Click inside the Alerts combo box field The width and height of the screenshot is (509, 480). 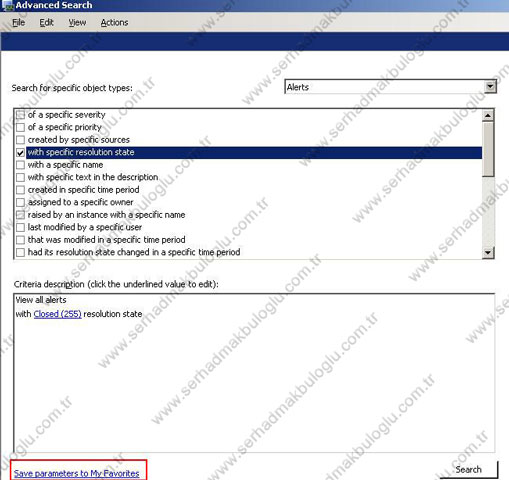pos(385,87)
